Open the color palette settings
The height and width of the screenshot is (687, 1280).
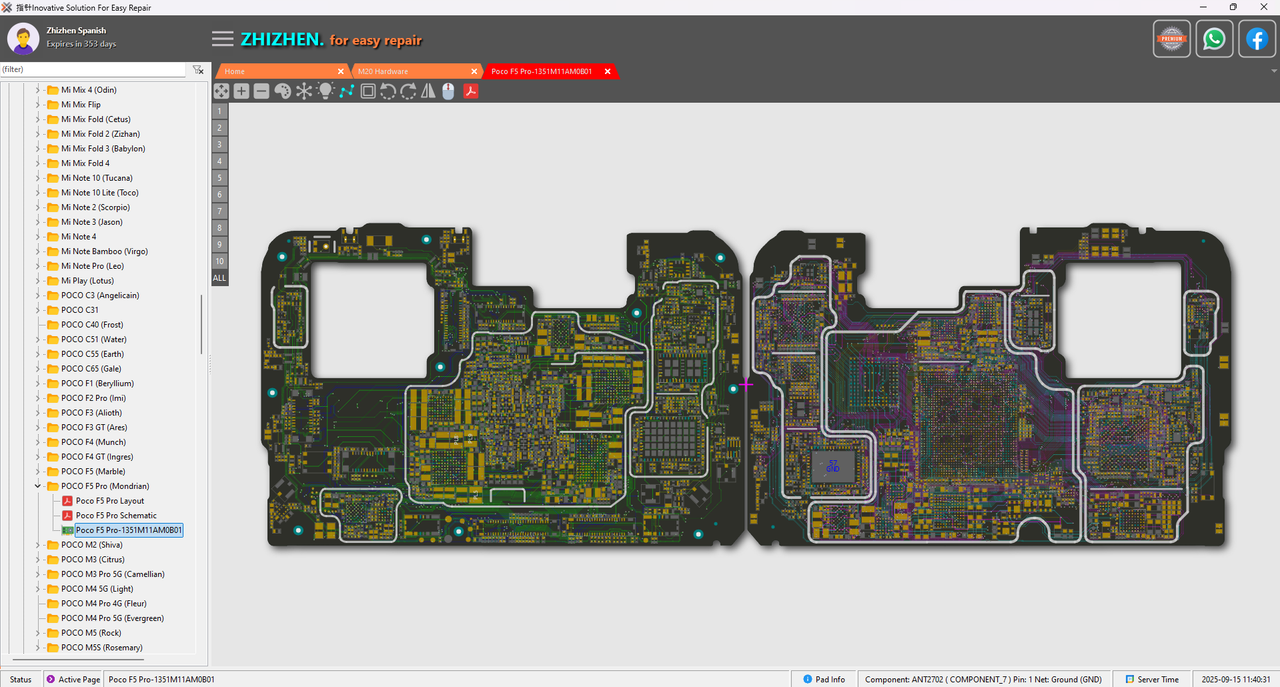[282, 91]
